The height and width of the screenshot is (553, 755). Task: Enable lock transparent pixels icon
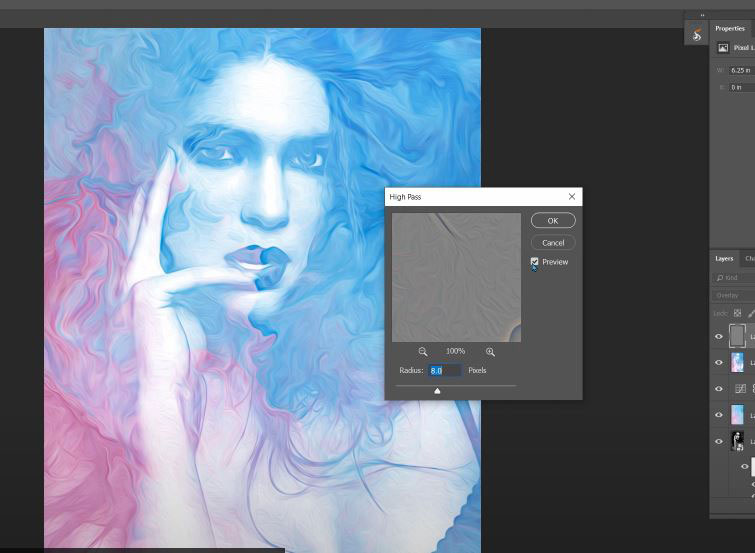coord(738,313)
